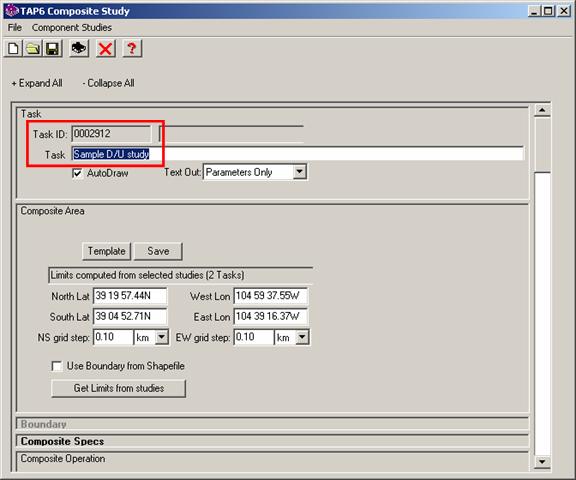
Task: Save using the floppy disk icon
Action: tap(53, 48)
